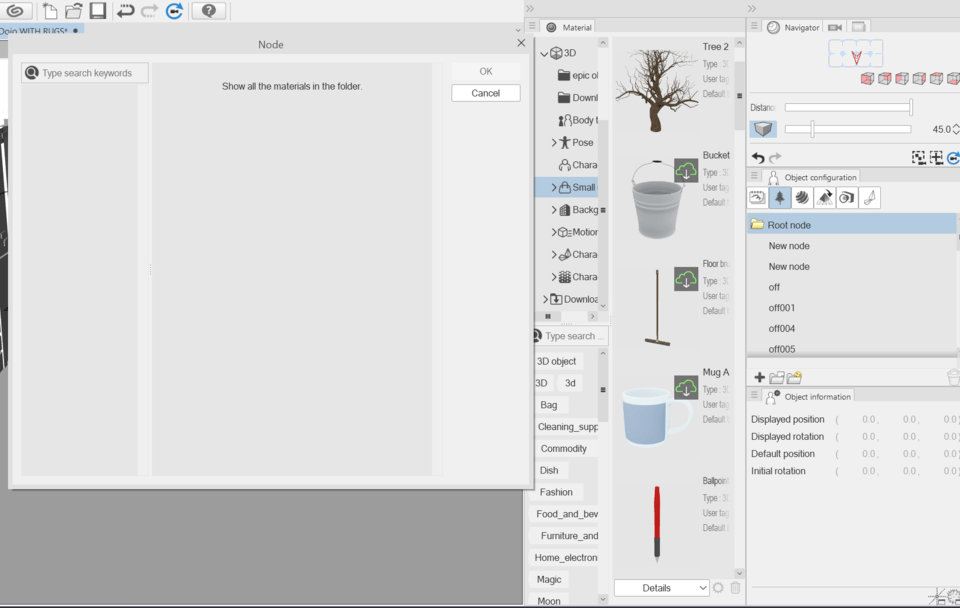Image resolution: width=960 pixels, height=608 pixels.
Task: Click the blue camera reset icon in the top toolbar
Action: [x=174, y=10]
